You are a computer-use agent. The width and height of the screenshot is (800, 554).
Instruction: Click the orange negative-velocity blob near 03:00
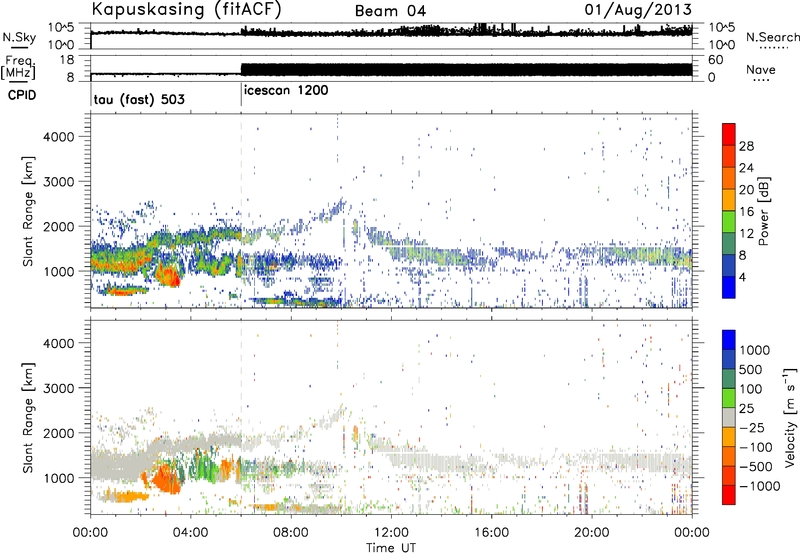[166, 479]
